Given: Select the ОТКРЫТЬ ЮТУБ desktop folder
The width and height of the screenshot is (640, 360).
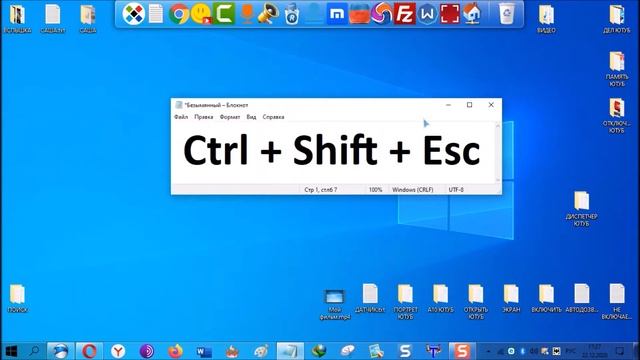Looking at the screenshot, I should click(476, 301).
